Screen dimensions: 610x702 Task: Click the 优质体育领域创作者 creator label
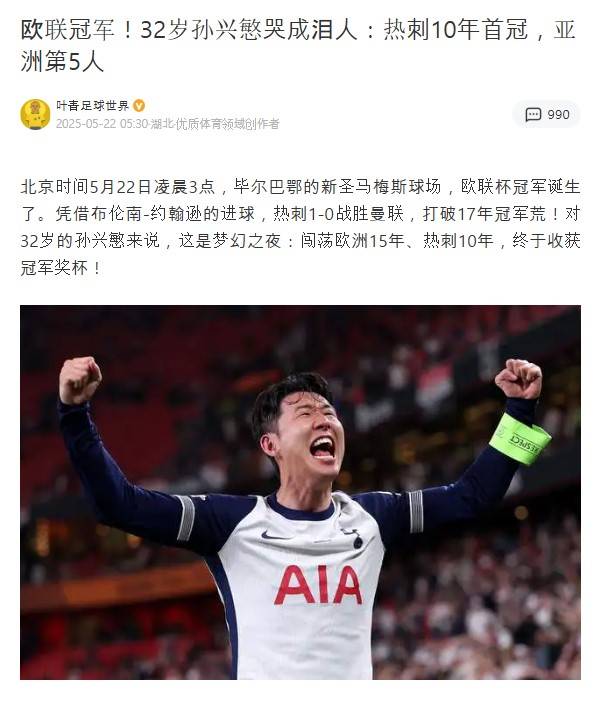[227, 124]
